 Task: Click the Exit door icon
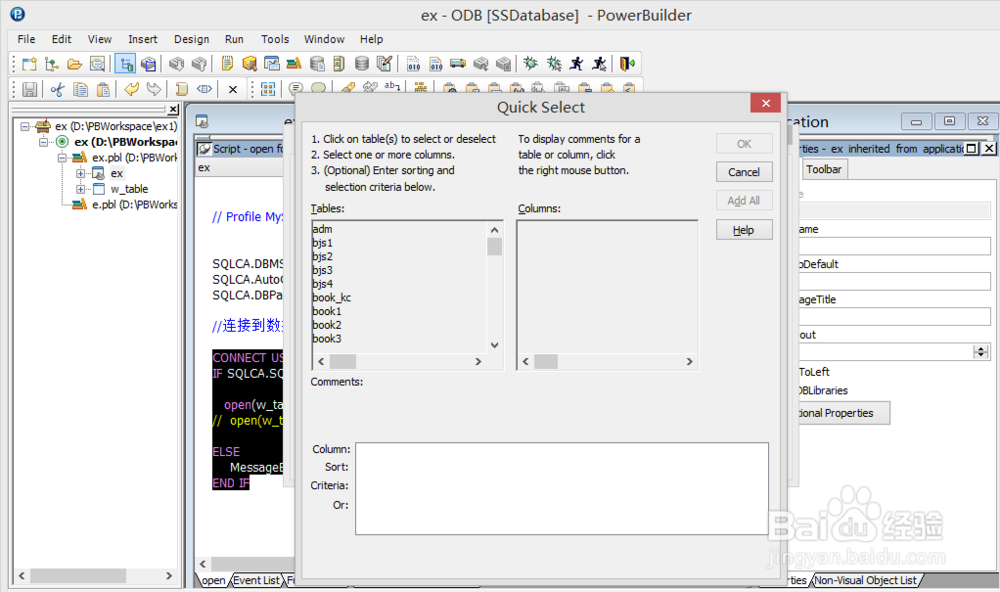pyautogui.click(x=628, y=64)
